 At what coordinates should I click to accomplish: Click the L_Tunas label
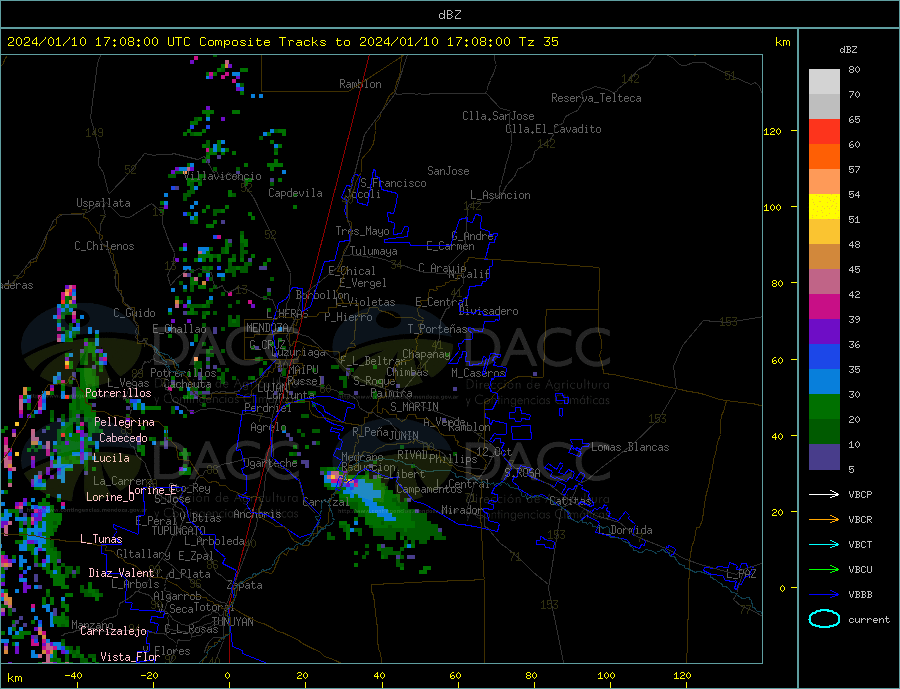click(101, 539)
